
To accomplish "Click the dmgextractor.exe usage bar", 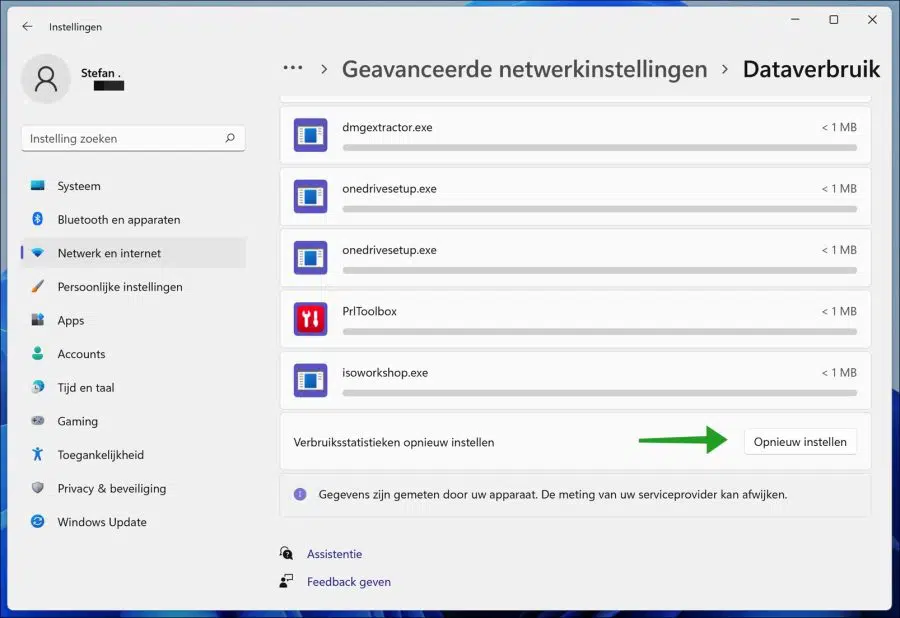I will click(599, 147).
